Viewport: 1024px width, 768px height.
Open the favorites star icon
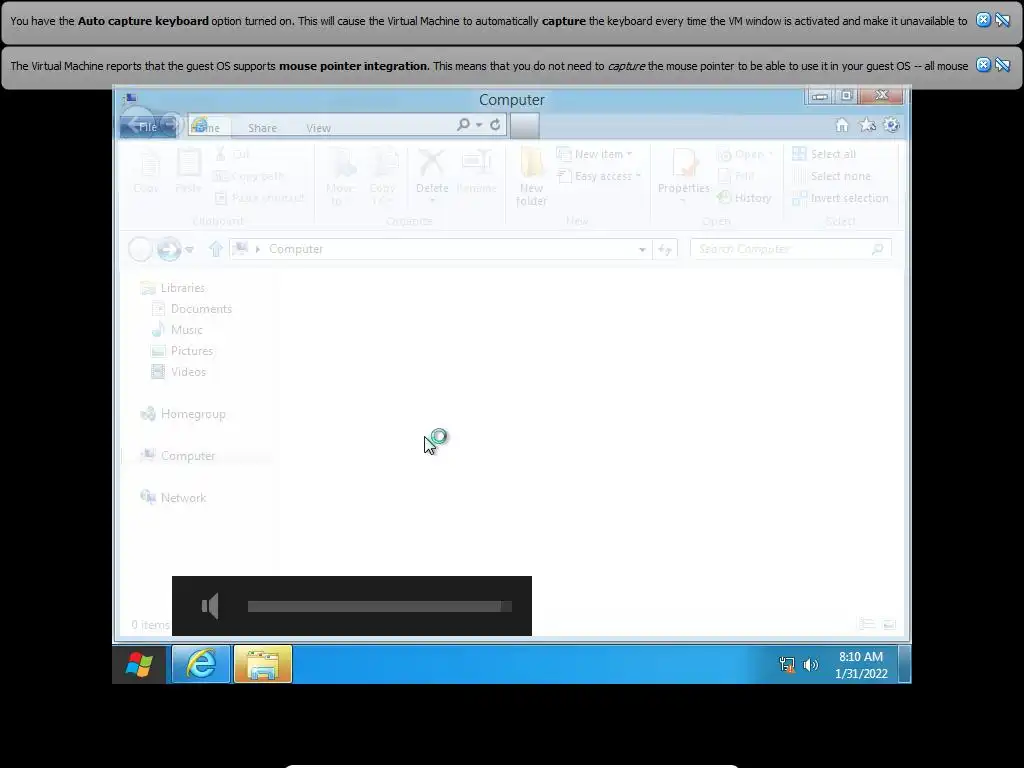tap(867, 125)
